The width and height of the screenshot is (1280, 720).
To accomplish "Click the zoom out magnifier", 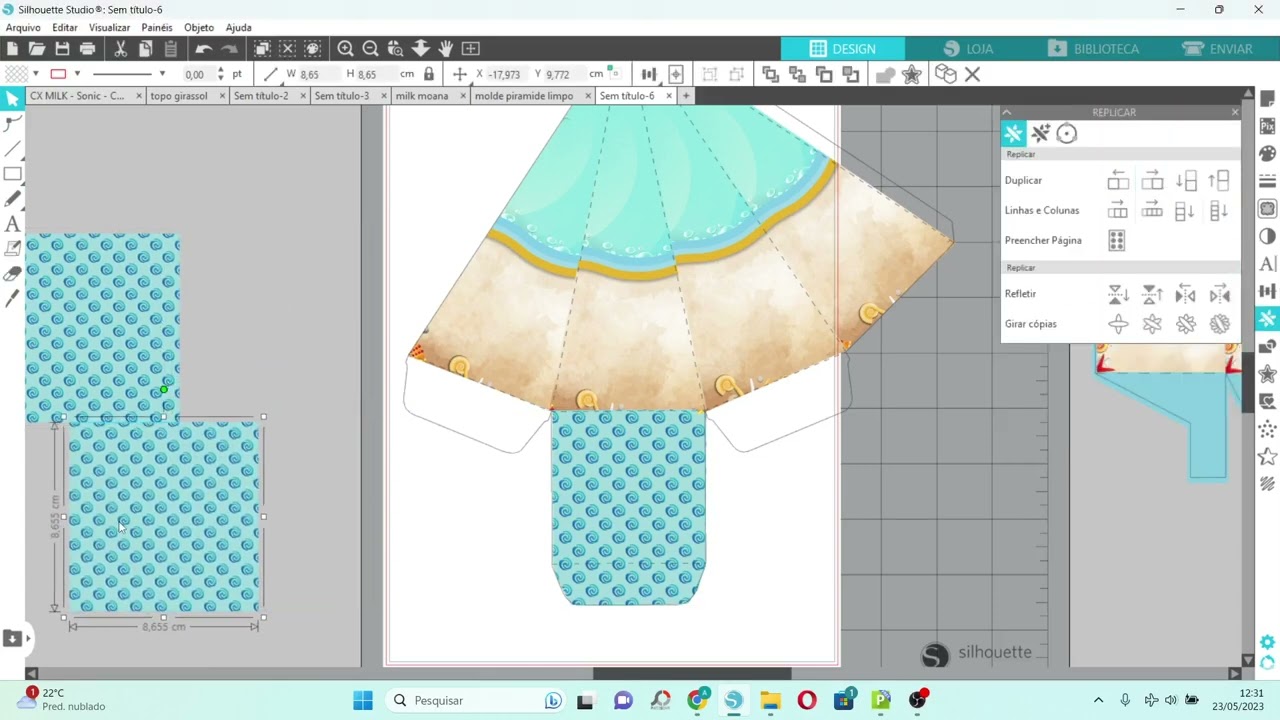I will coord(370,48).
